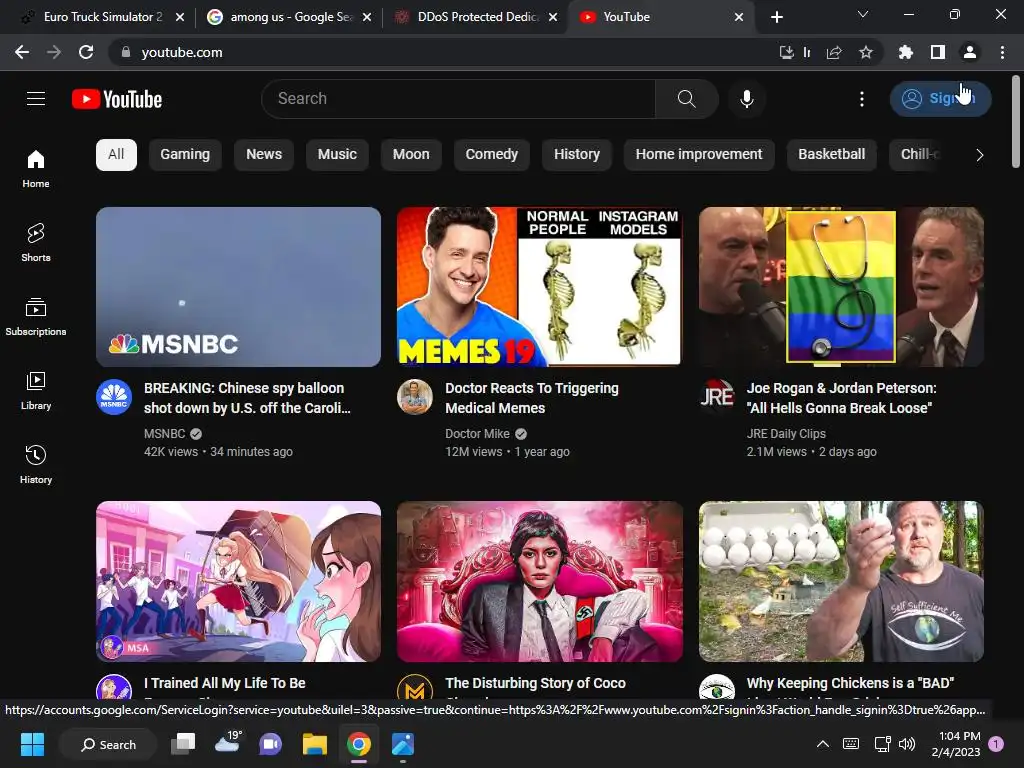Toggle Chrome side panel
This screenshot has width=1024, height=768.
pos(938,52)
